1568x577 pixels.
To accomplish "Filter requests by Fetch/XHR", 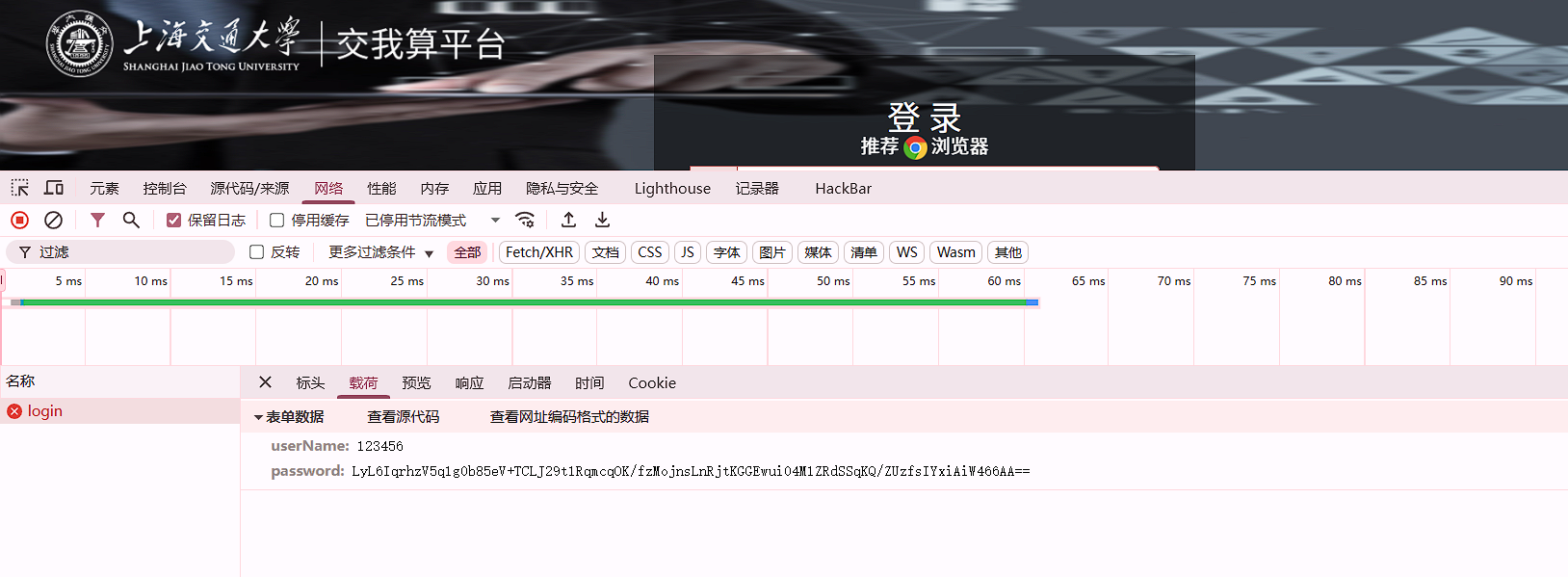I will click(538, 252).
